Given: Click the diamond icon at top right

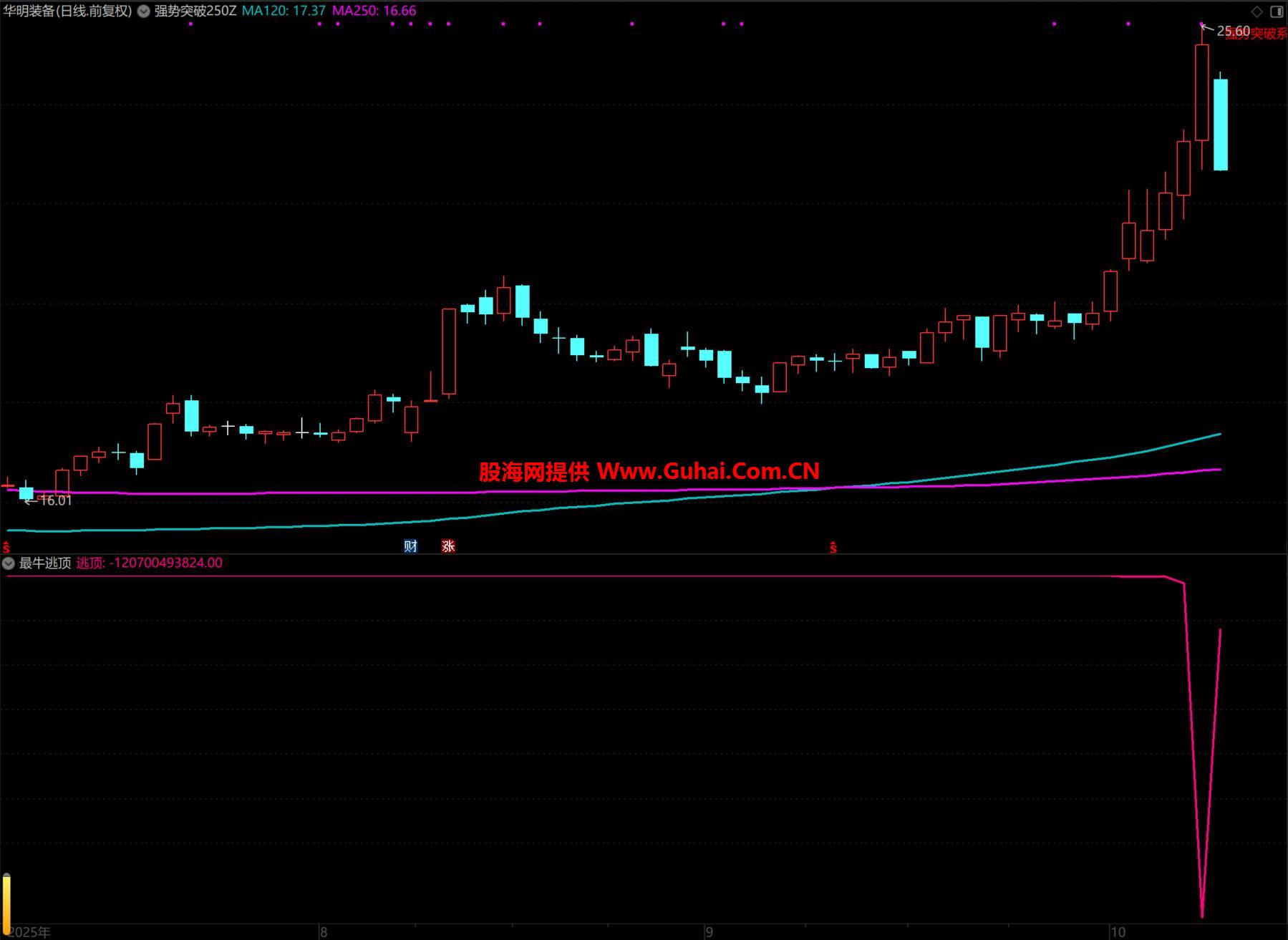Looking at the screenshot, I should tap(1257, 11).
